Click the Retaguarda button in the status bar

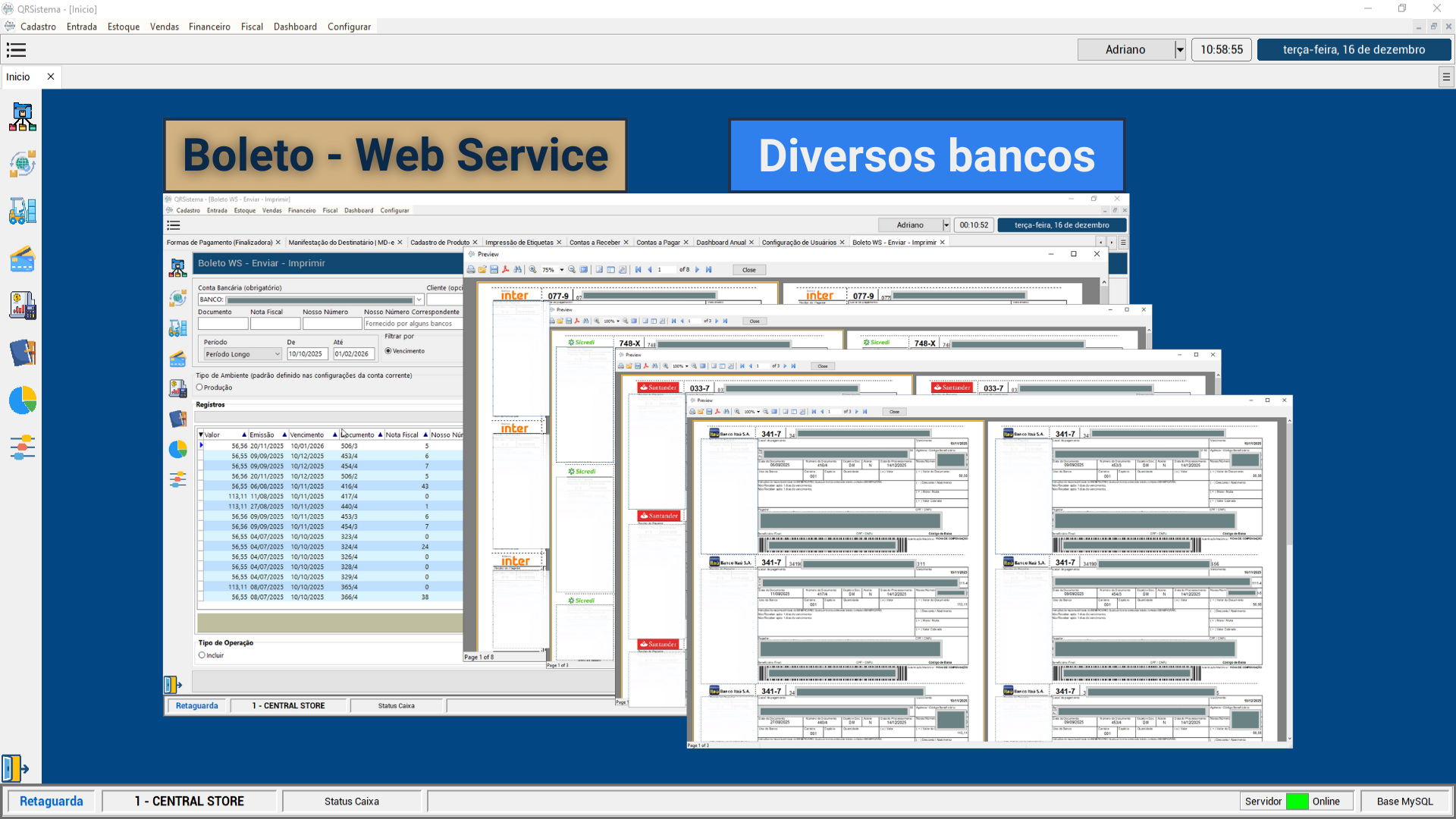(51, 801)
